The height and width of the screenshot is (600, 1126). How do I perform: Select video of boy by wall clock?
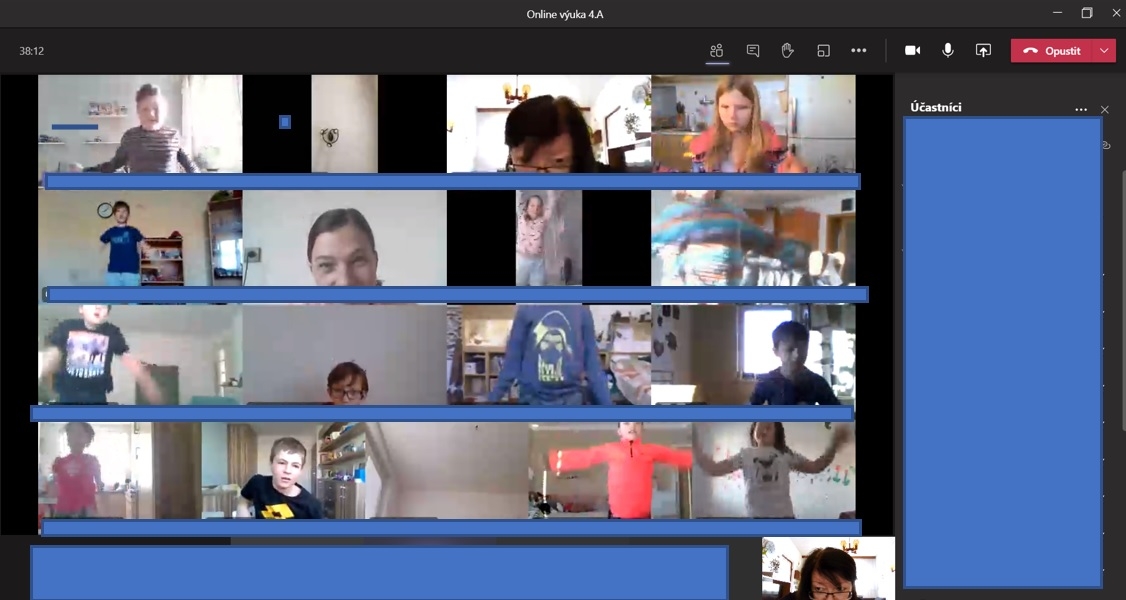[x=140, y=238]
